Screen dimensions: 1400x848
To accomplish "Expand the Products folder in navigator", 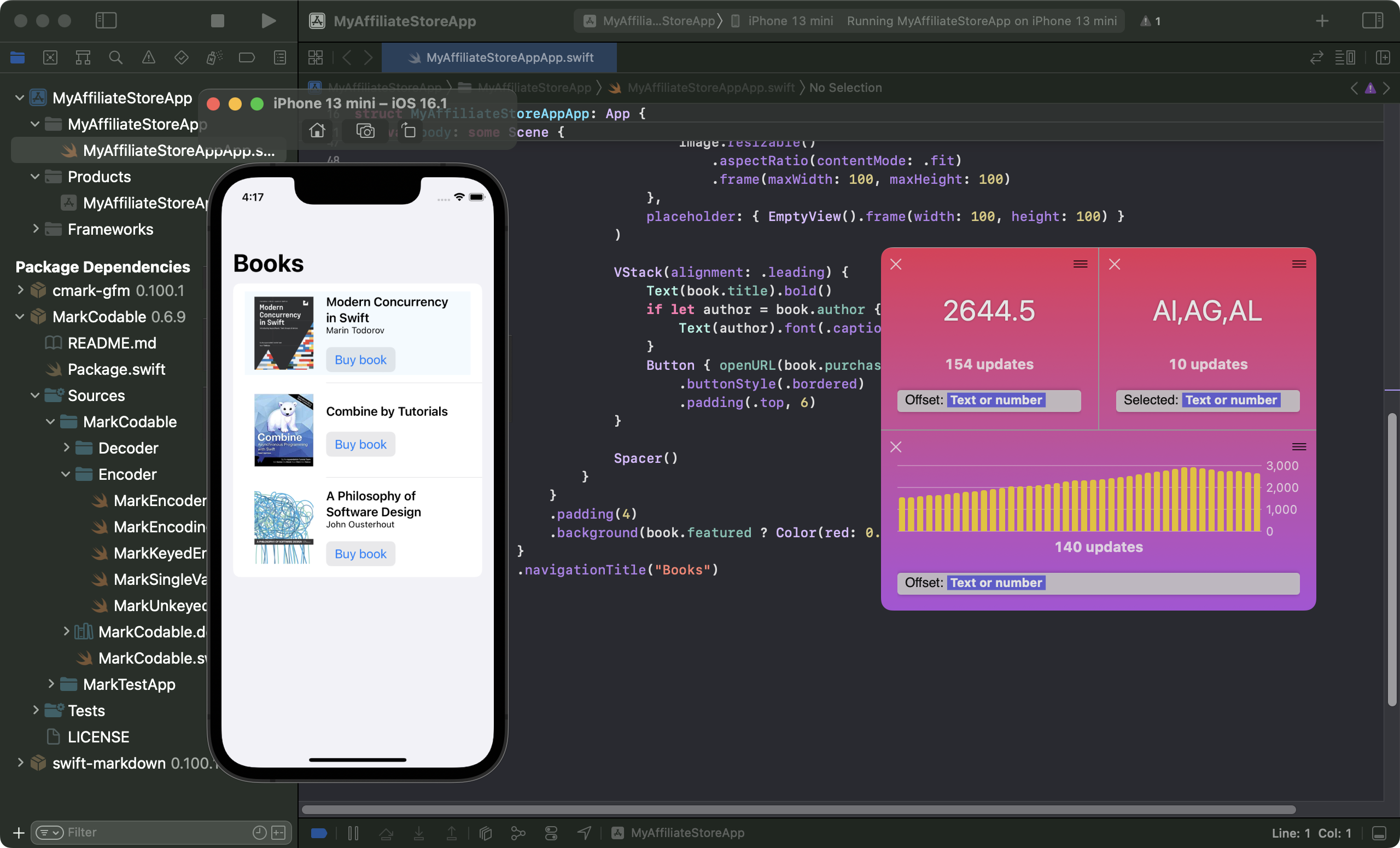I will 36,176.
